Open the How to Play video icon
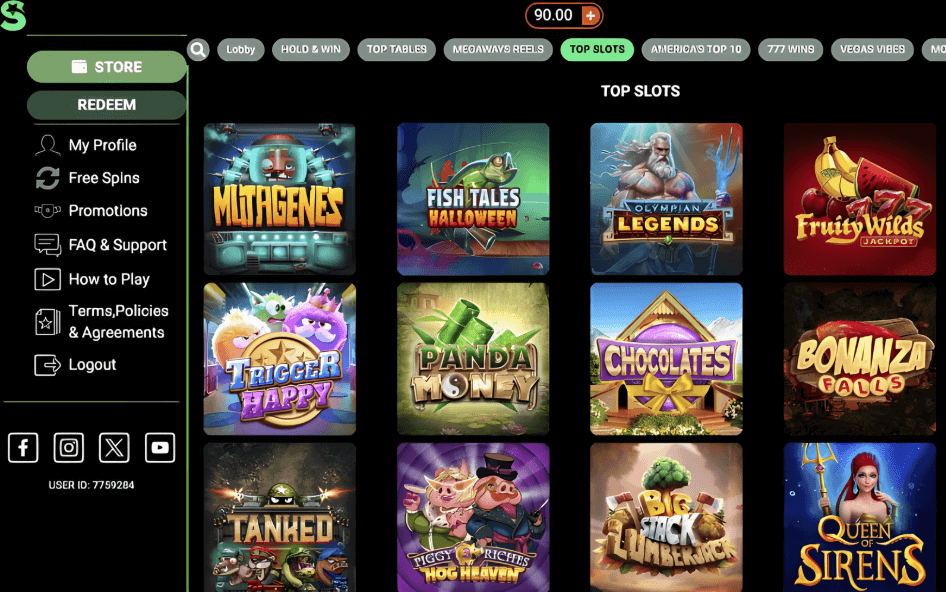The height and width of the screenshot is (592, 946). coord(47,279)
